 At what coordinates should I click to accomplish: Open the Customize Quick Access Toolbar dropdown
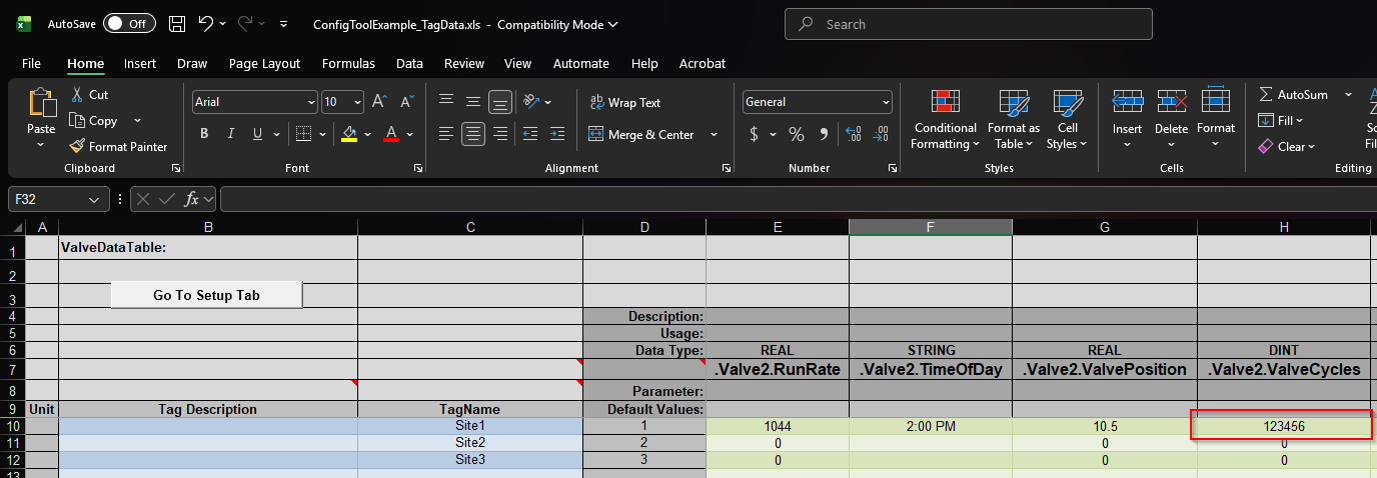click(x=284, y=23)
